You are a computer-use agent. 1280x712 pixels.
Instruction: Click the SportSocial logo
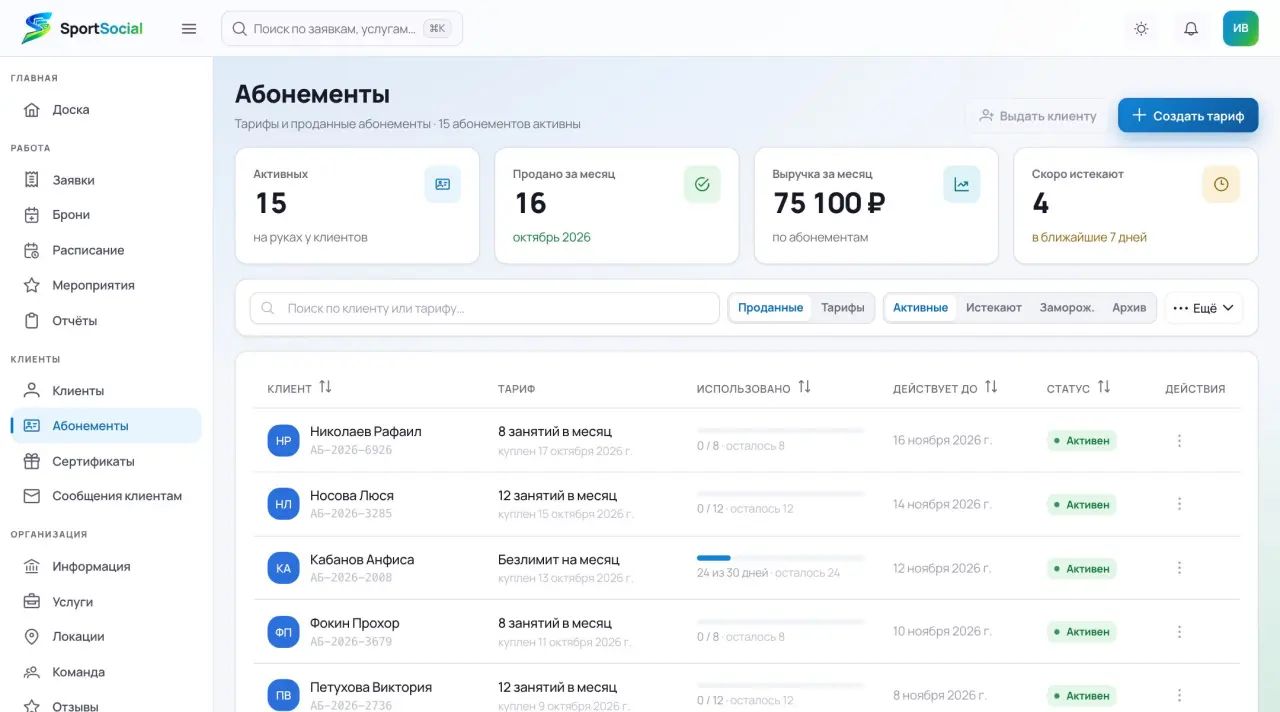point(82,28)
